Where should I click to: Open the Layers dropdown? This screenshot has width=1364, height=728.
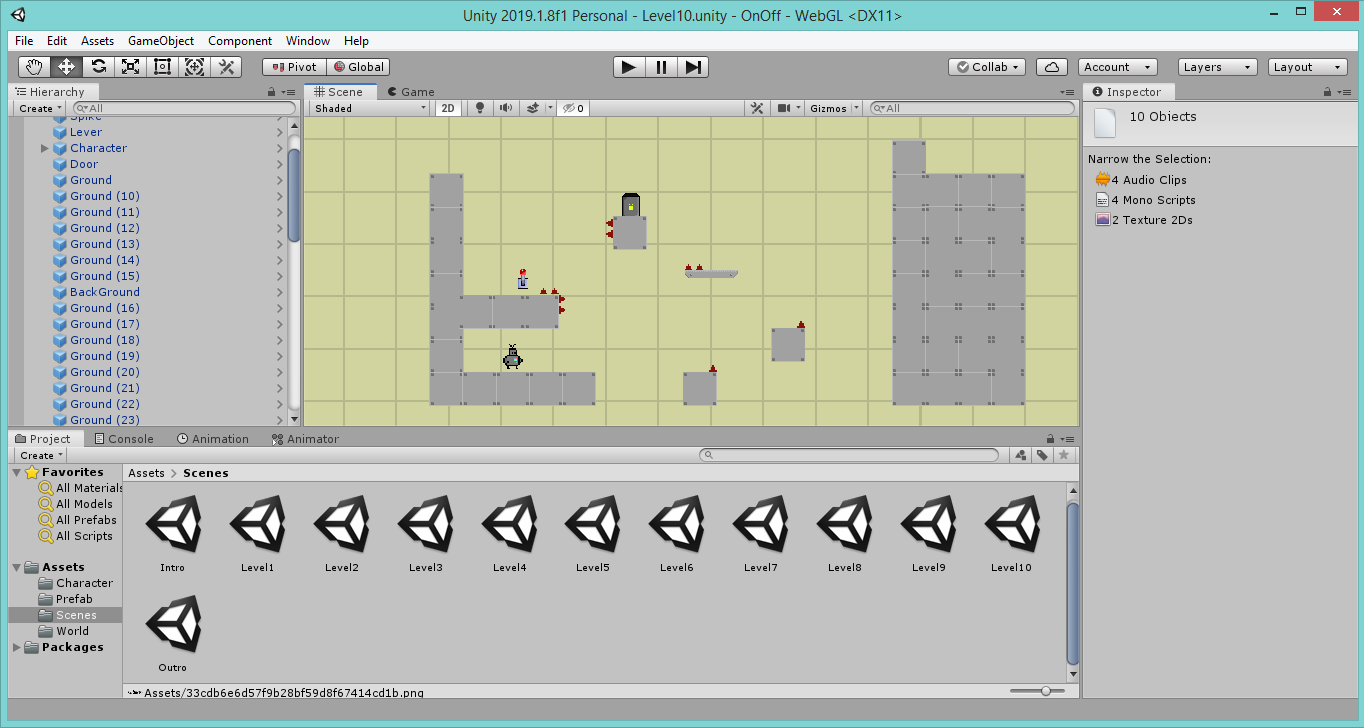[1217, 67]
